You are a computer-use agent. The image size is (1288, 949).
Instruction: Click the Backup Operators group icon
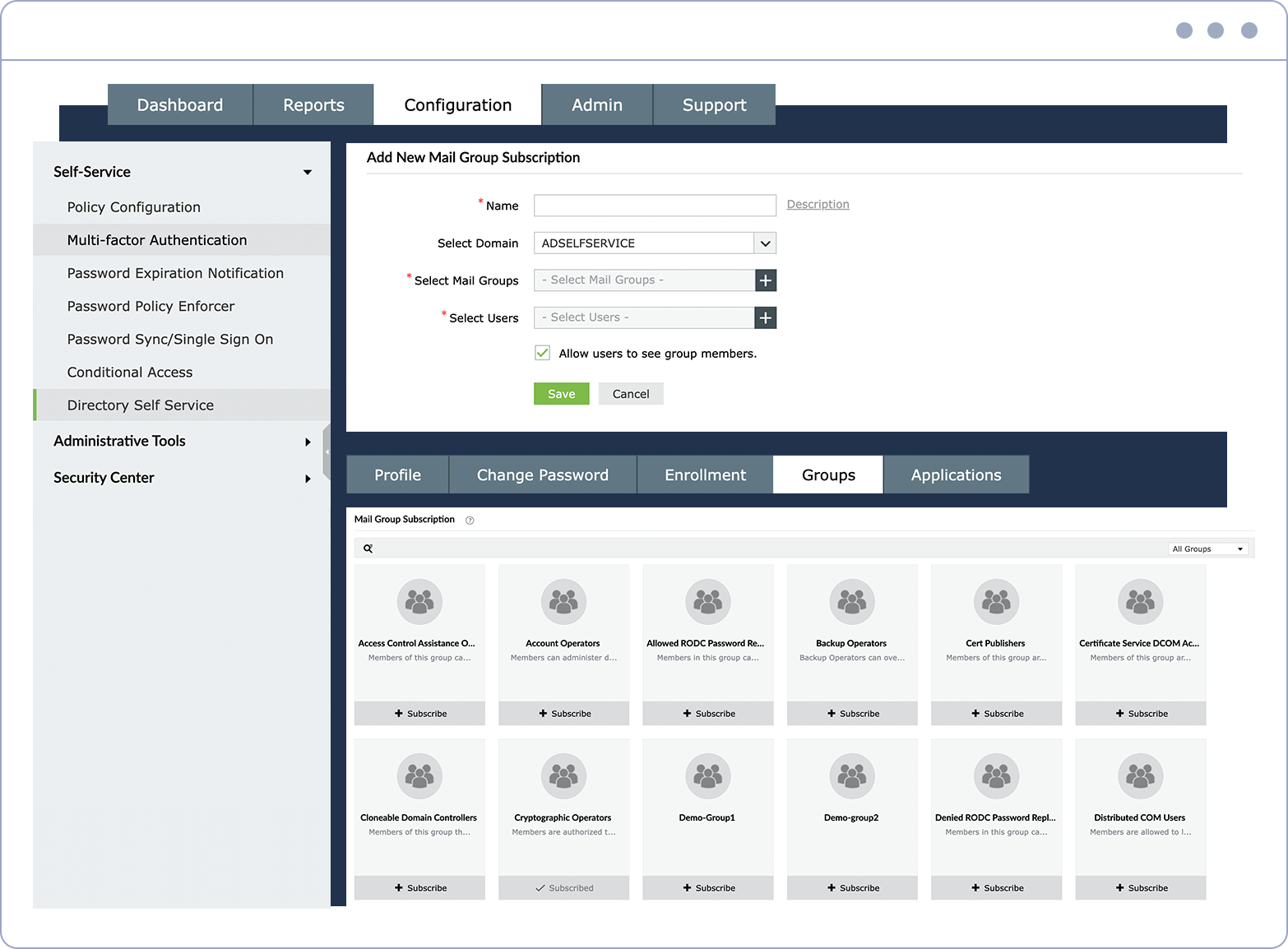[851, 601]
